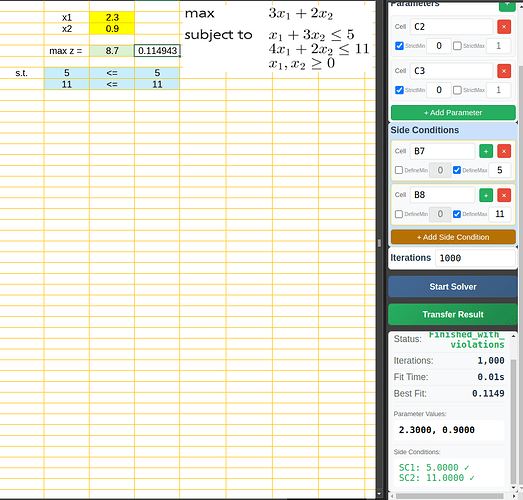Click the splitter handle between sheet and panel
Screen dimensions: 523x500
click(379, 243)
